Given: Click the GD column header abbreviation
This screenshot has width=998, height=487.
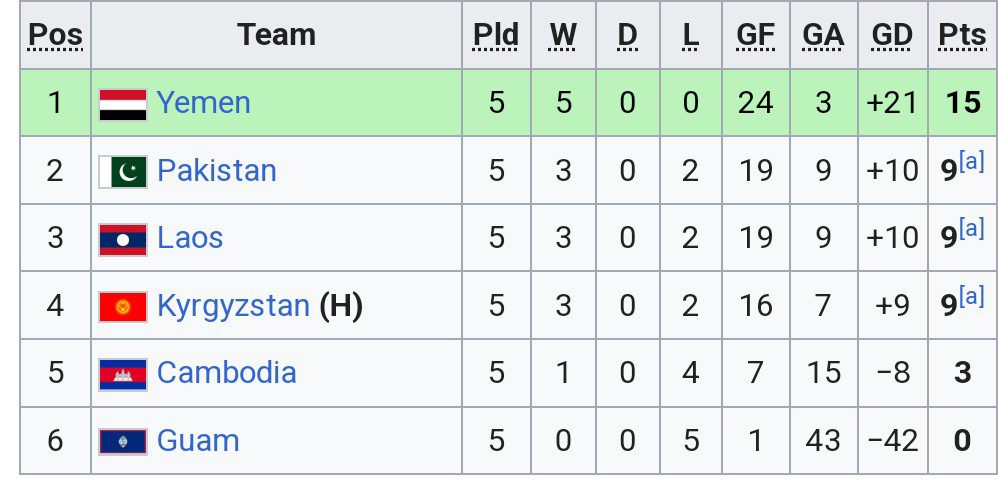Looking at the screenshot, I should coord(892,35).
